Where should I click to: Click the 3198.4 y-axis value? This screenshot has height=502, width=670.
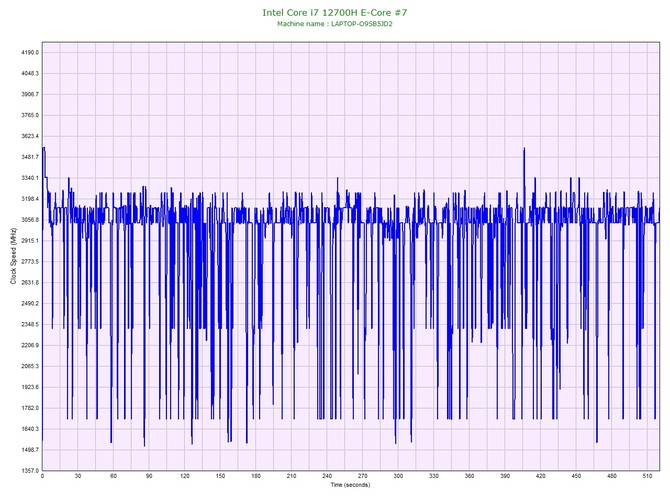click(x=30, y=199)
